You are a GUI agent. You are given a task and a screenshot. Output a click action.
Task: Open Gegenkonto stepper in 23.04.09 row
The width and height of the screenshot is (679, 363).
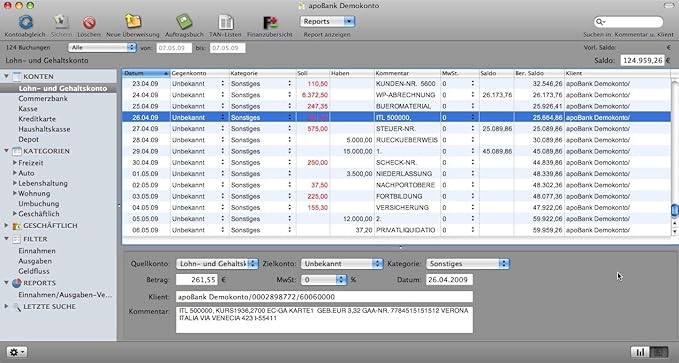[223, 83]
